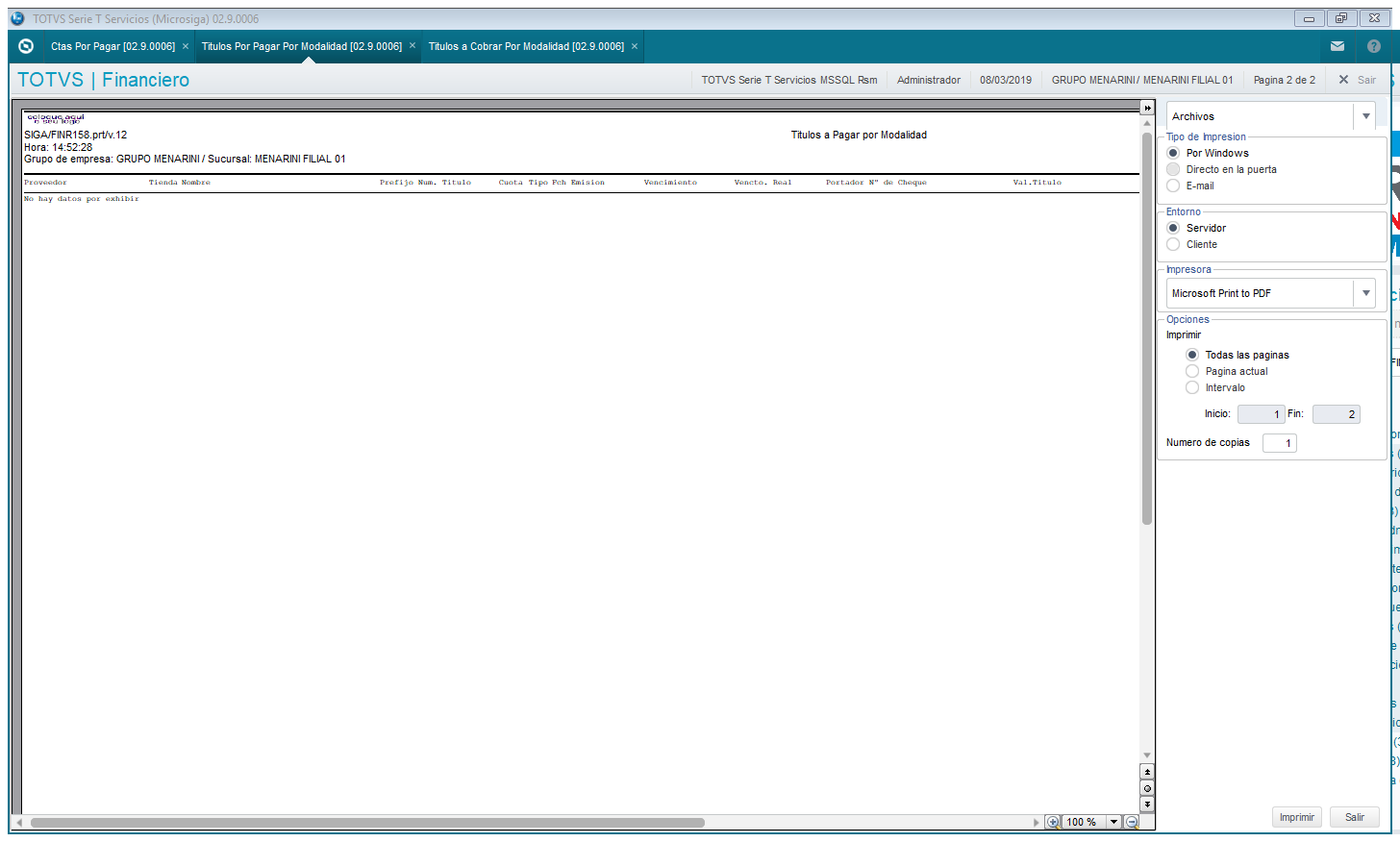Click vertical scrollbar up arrow of preview
This screenshot has height=842, width=1400.
pyautogui.click(x=1147, y=124)
